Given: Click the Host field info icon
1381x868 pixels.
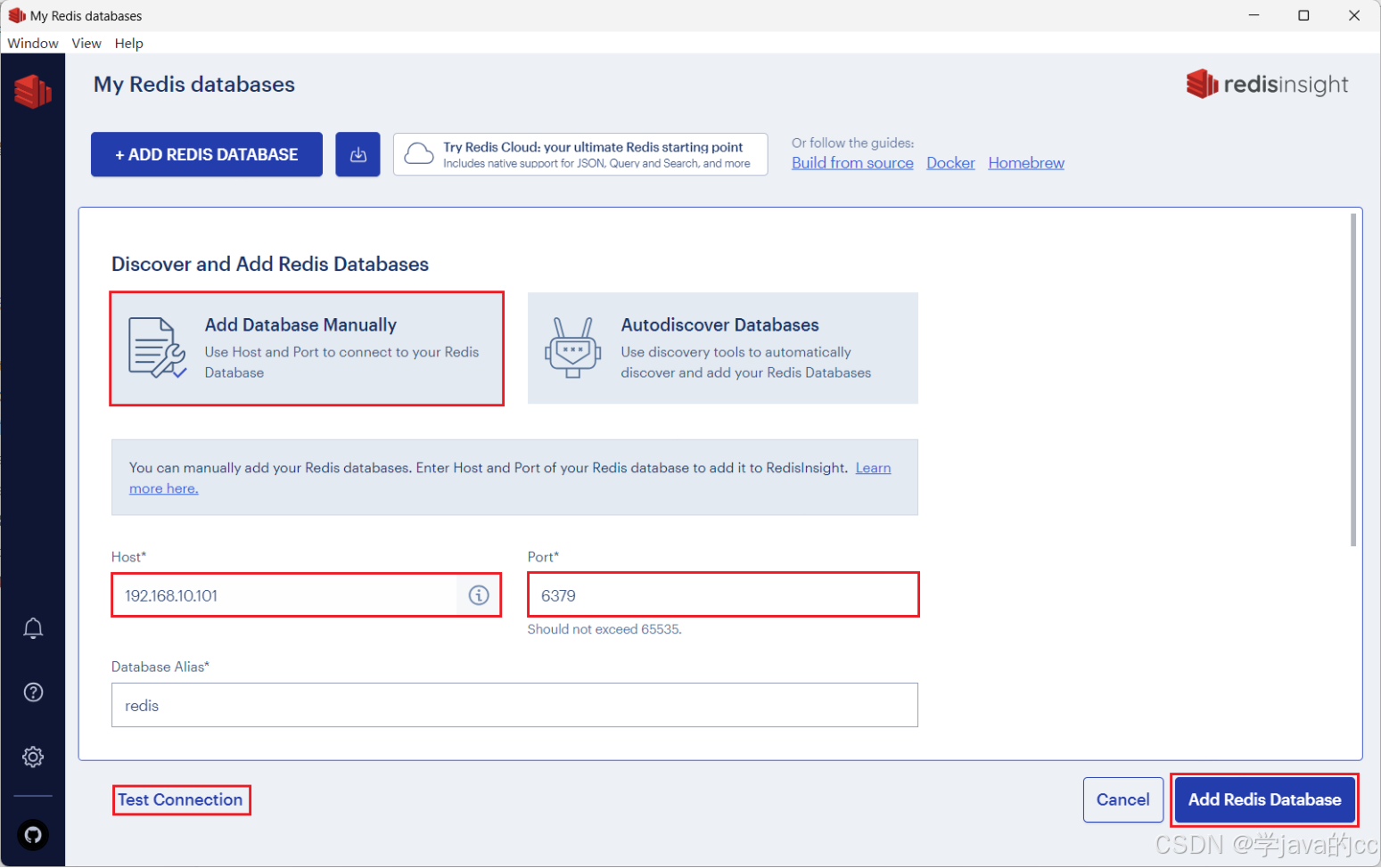Looking at the screenshot, I should (x=479, y=595).
